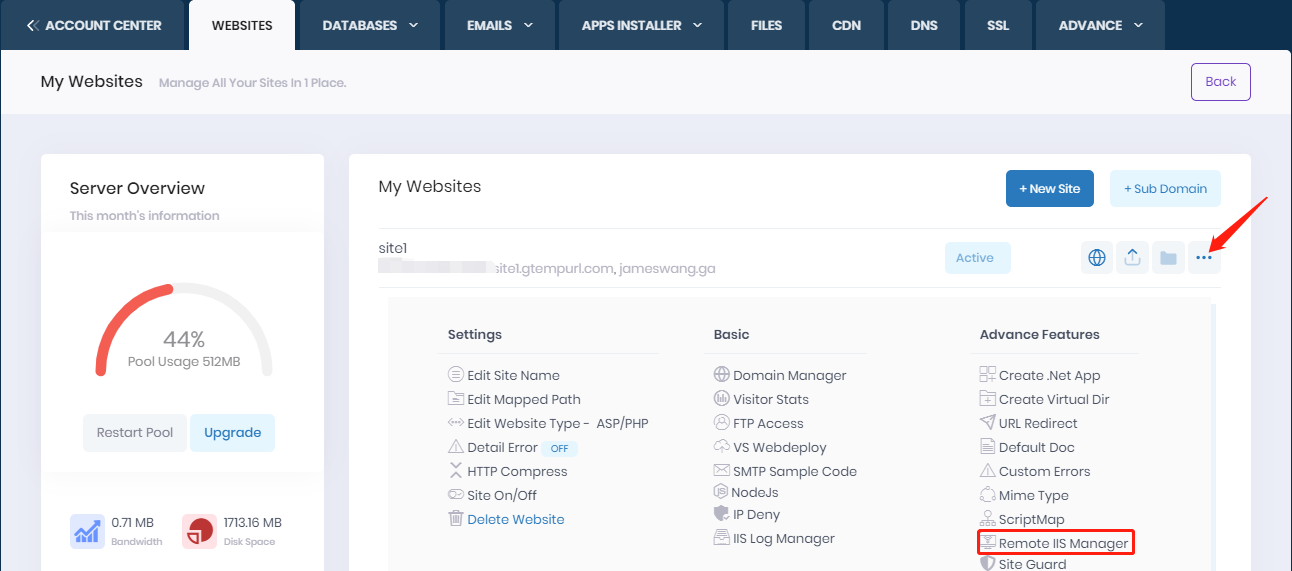Expand the Emails dropdown menu

point(500,25)
